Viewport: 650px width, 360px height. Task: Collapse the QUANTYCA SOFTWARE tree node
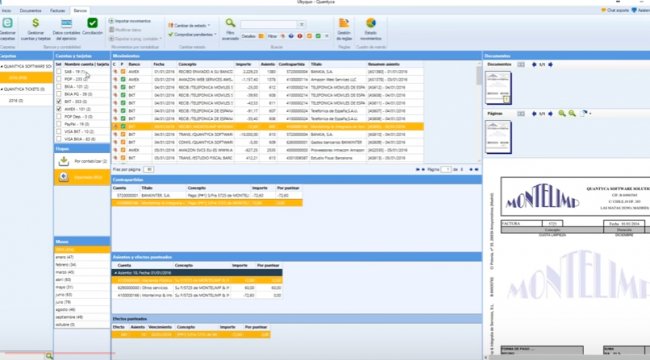[x=2, y=66]
